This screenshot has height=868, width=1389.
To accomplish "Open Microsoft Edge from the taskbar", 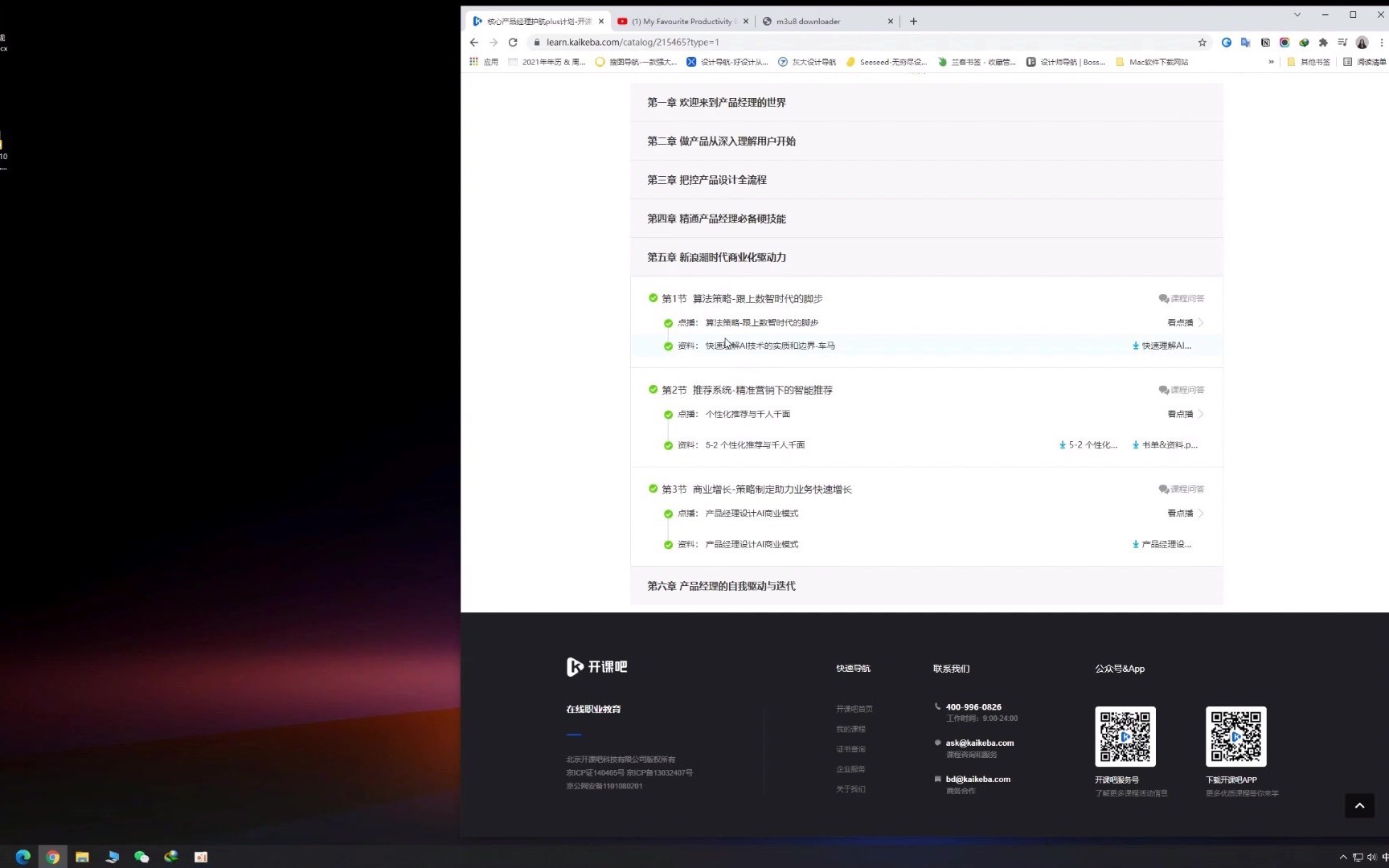I will click(23, 857).
